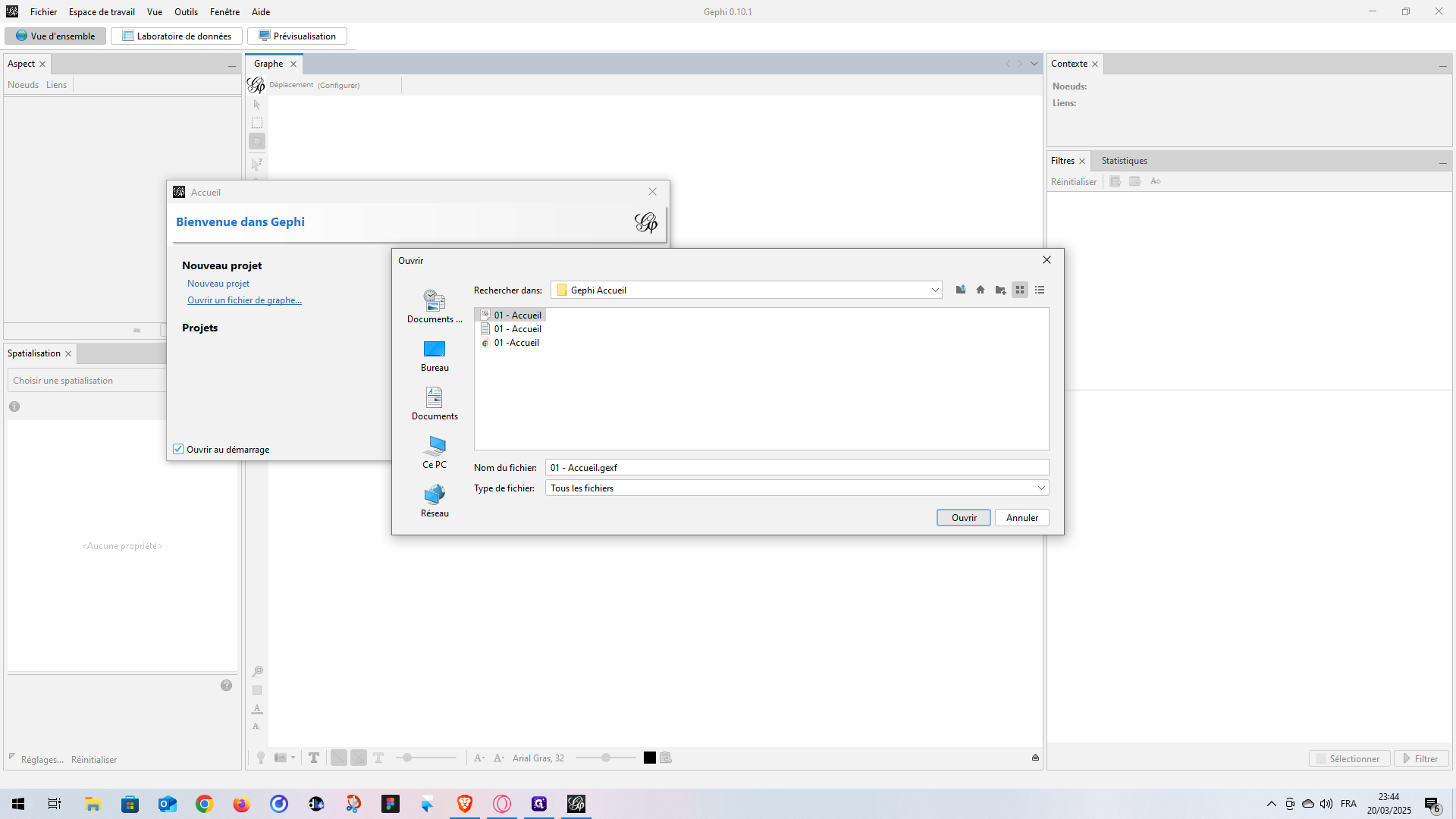Switch to Prévisualisation mode
The image size is (1456, 819).
pyautogui.click(x=297, y=36)
